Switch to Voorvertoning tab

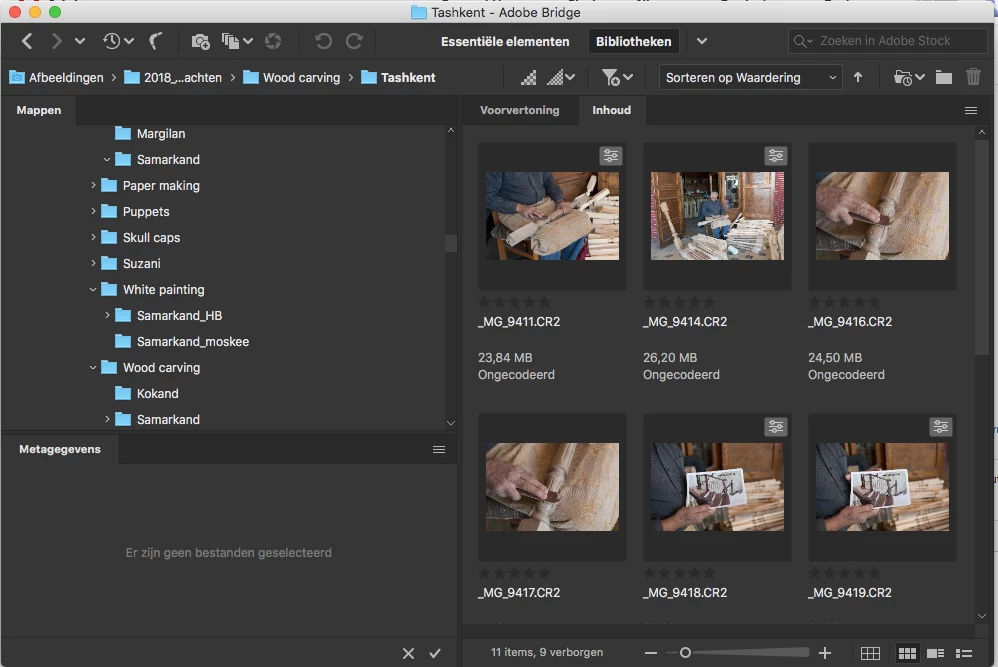(519, 110)
